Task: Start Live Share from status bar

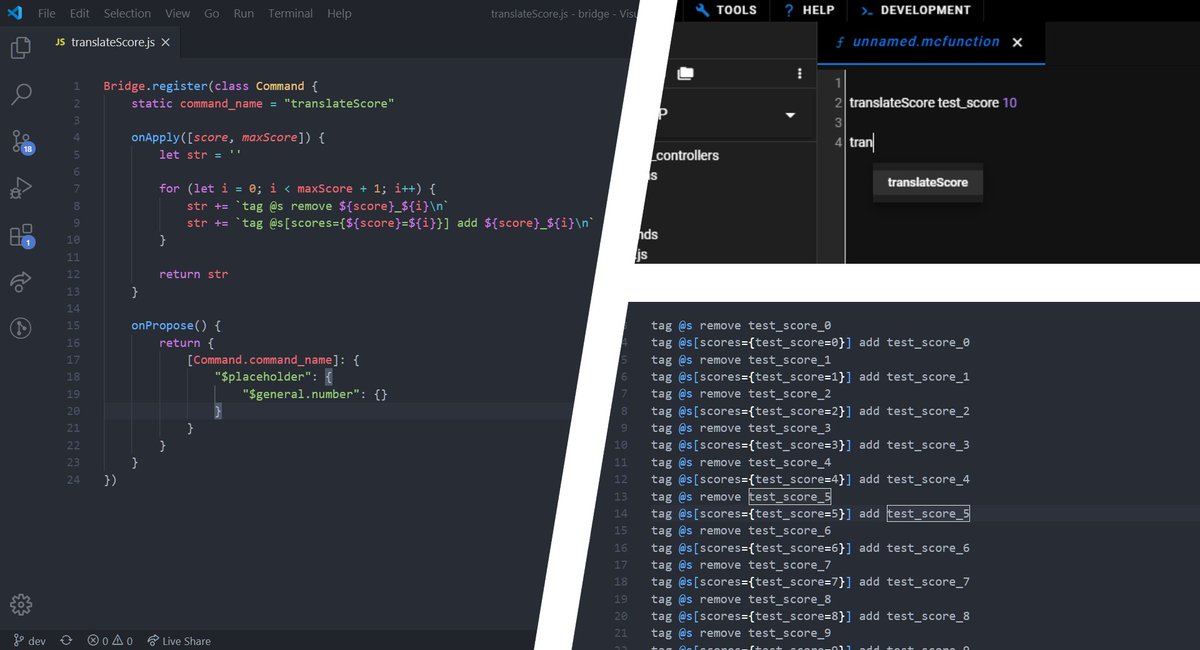Action: [x=179, y=641]
